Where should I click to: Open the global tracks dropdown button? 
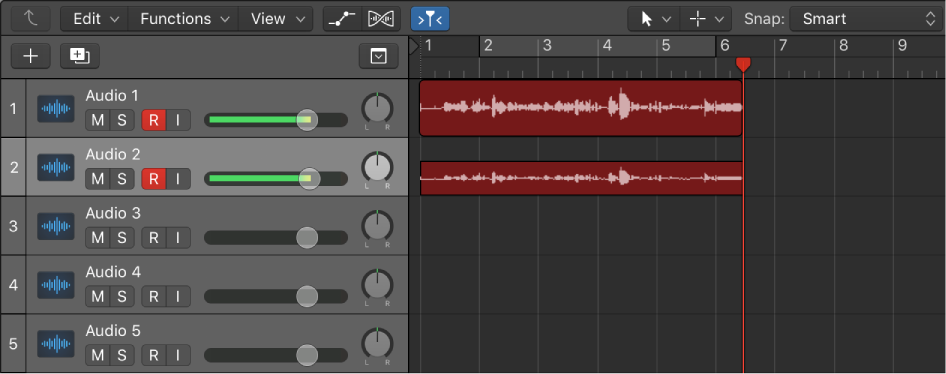point(378,56)
